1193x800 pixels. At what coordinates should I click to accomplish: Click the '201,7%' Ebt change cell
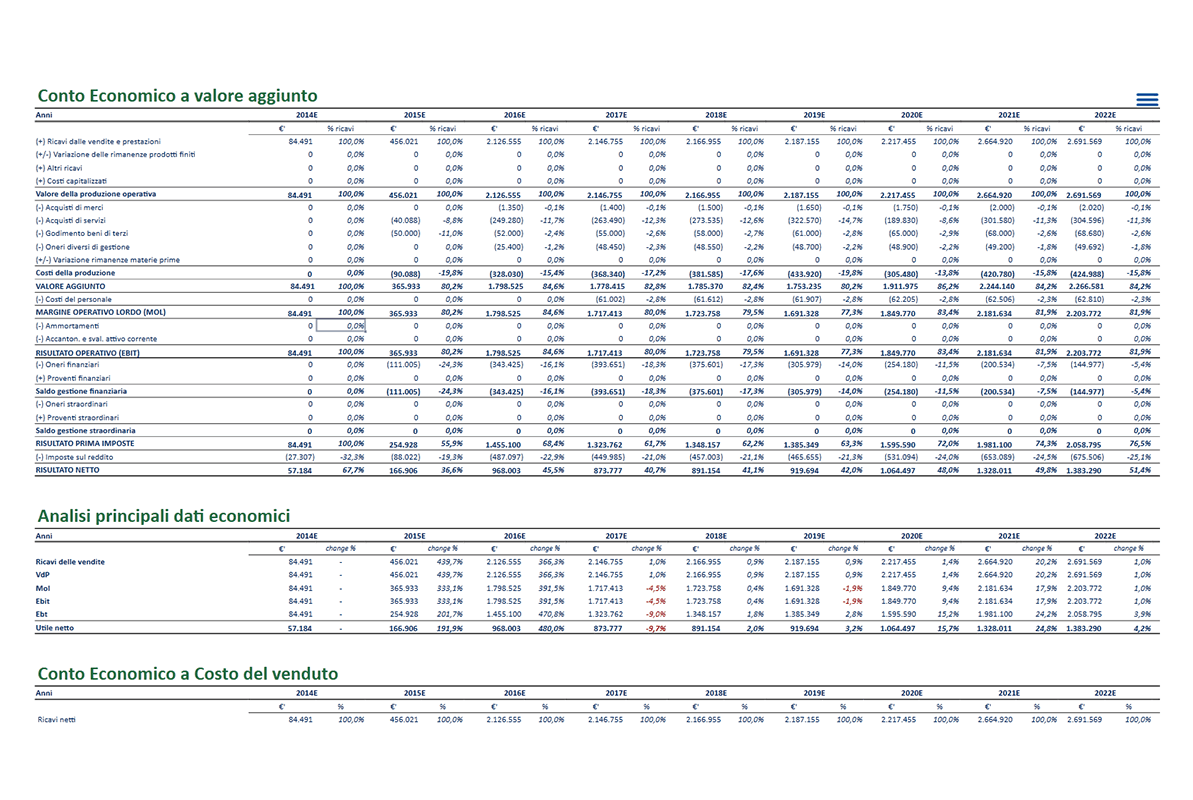click(x=449, y=614)
